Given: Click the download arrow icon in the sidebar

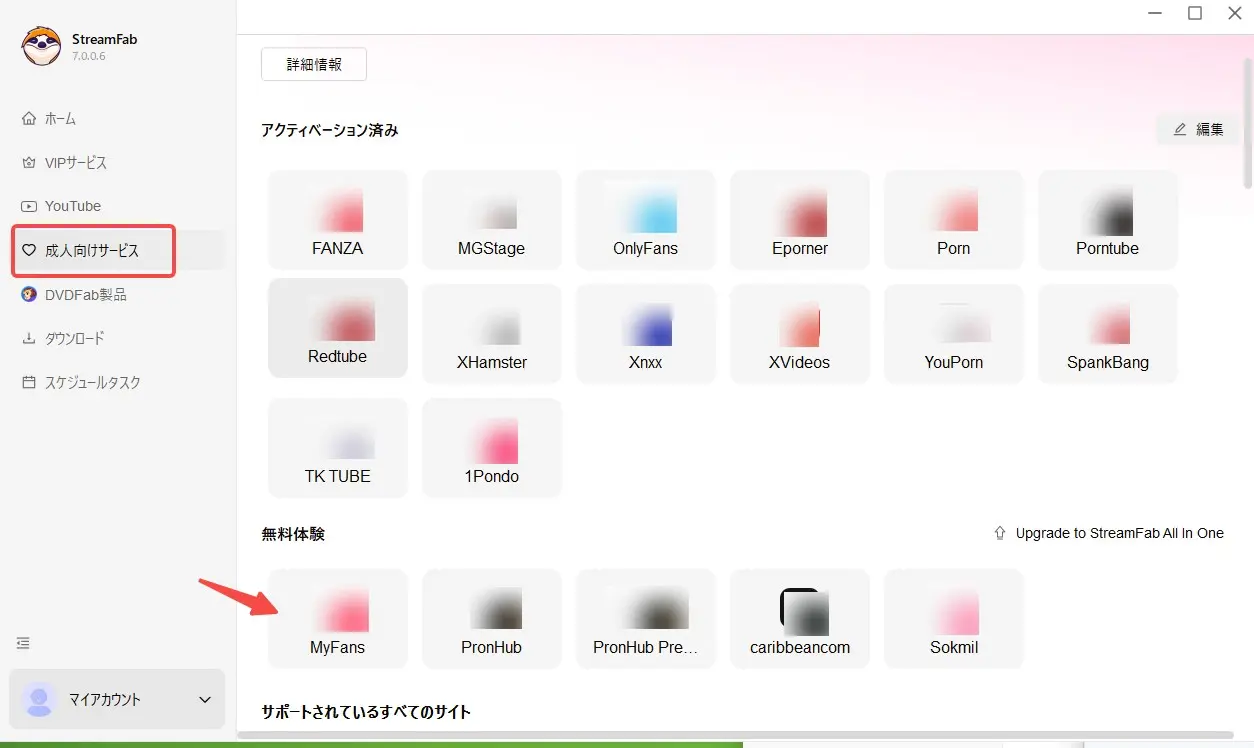Looking at the screenshot, I should [x=29, y=339].
